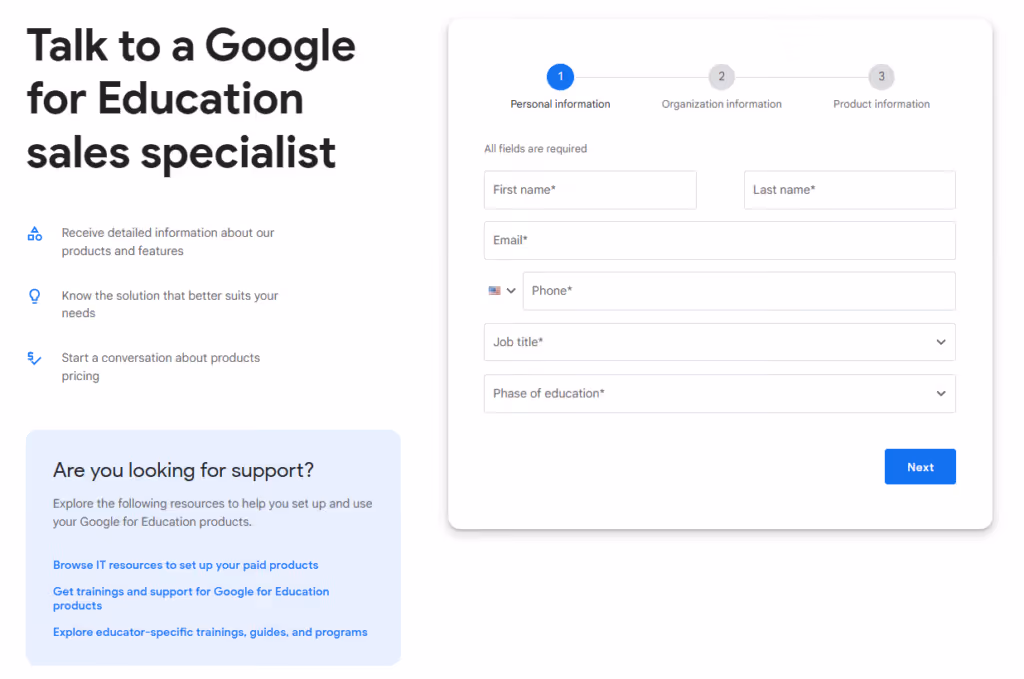The image size is (1024, 679).
Task: Click the Job title dropdown chevron
Action: (940, 342)
